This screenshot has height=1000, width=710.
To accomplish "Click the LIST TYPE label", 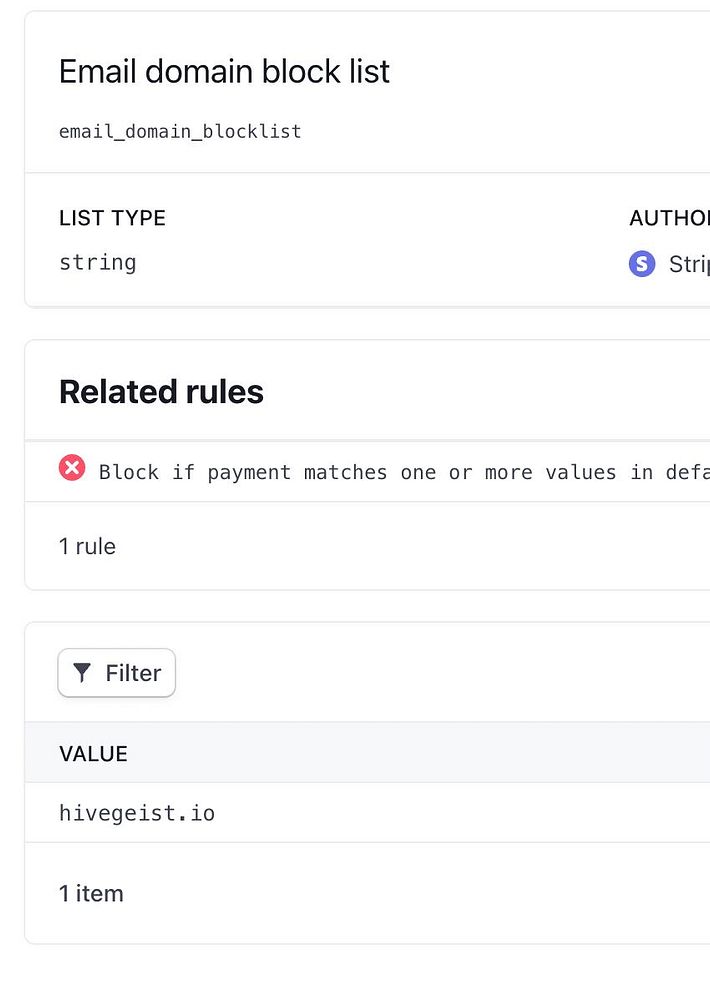I will 112,218.
